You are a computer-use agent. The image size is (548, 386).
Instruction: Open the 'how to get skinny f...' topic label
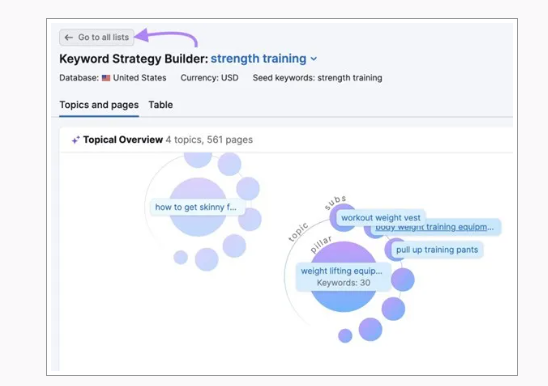point(196,207)
